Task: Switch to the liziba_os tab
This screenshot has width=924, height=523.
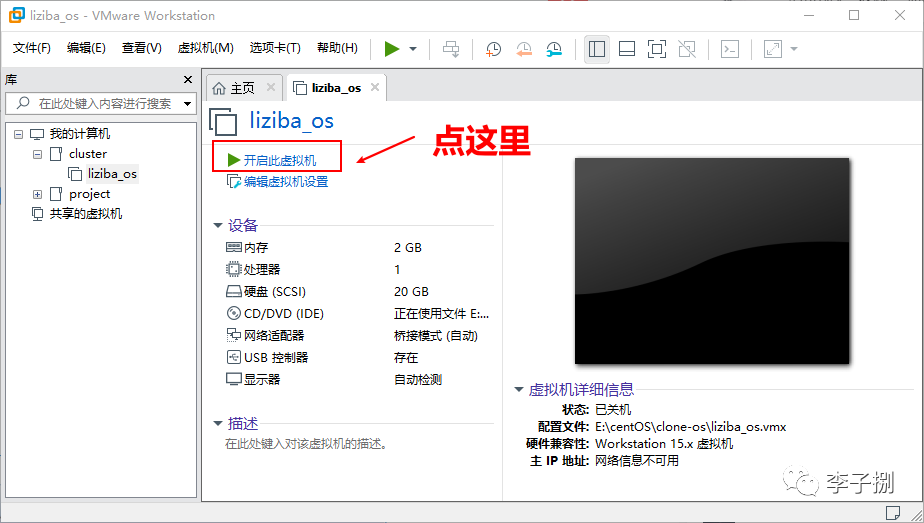Action: [336, 88]
